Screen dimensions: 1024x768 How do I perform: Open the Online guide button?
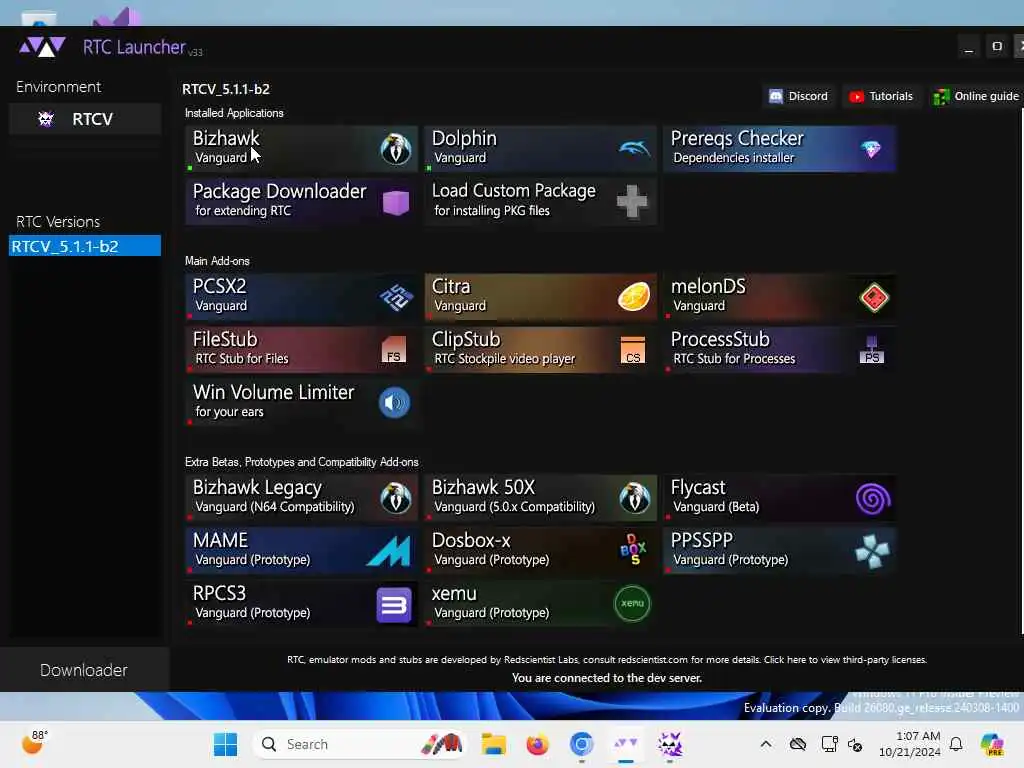point(976,96)
